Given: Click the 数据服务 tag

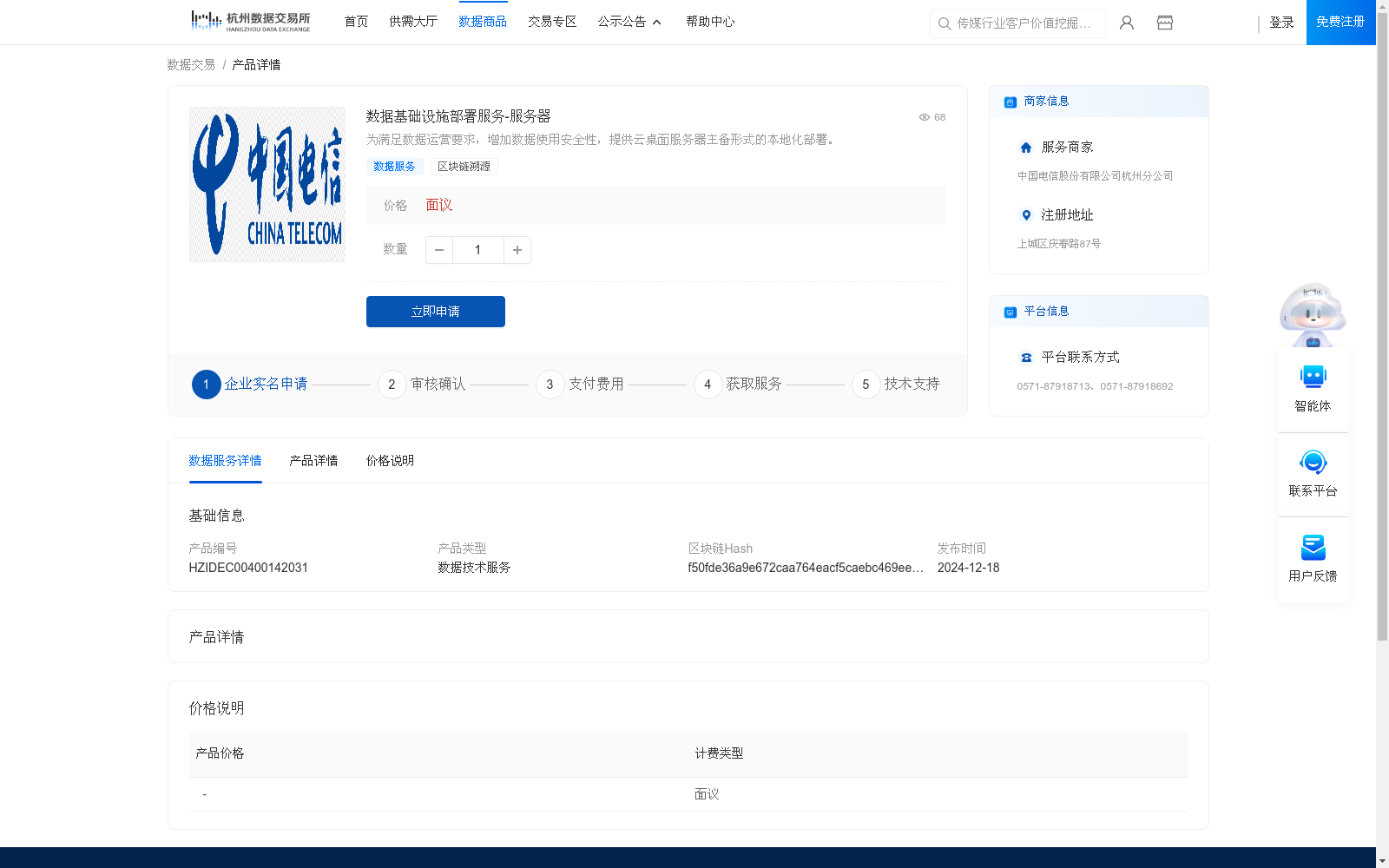Looking at the screenshot, I should (394, 167).
